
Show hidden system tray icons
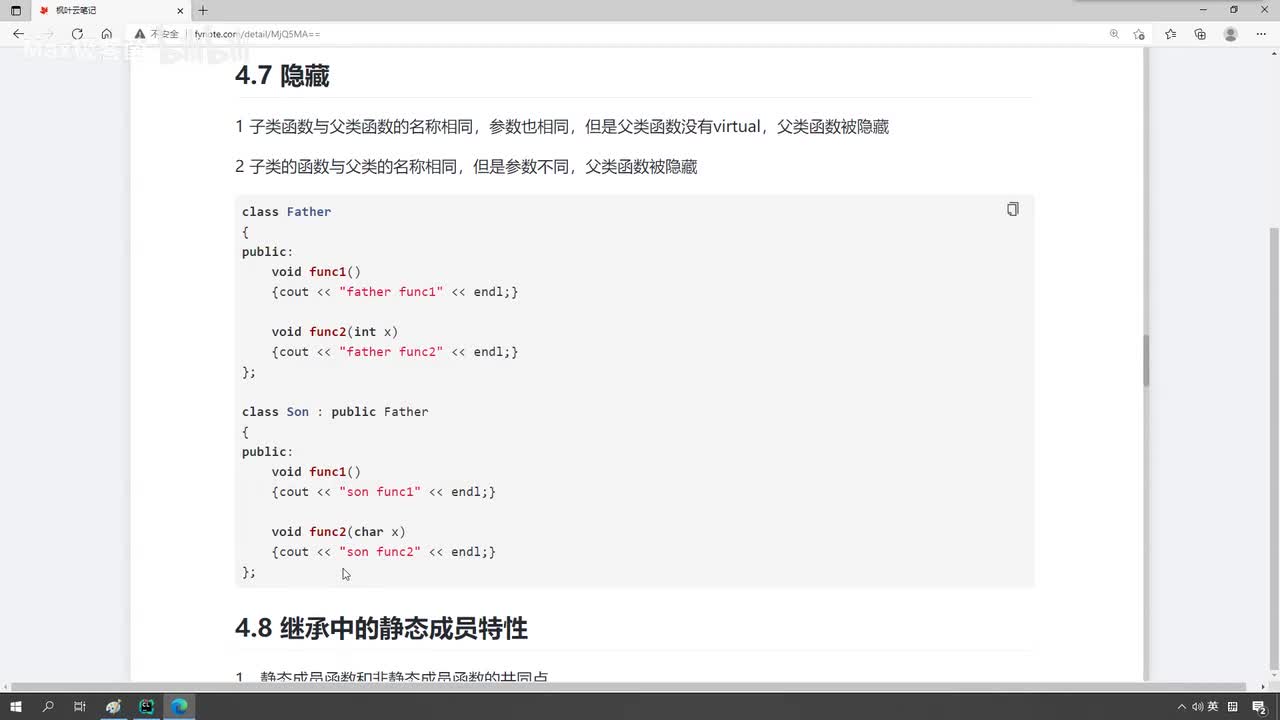(1181, 707)
